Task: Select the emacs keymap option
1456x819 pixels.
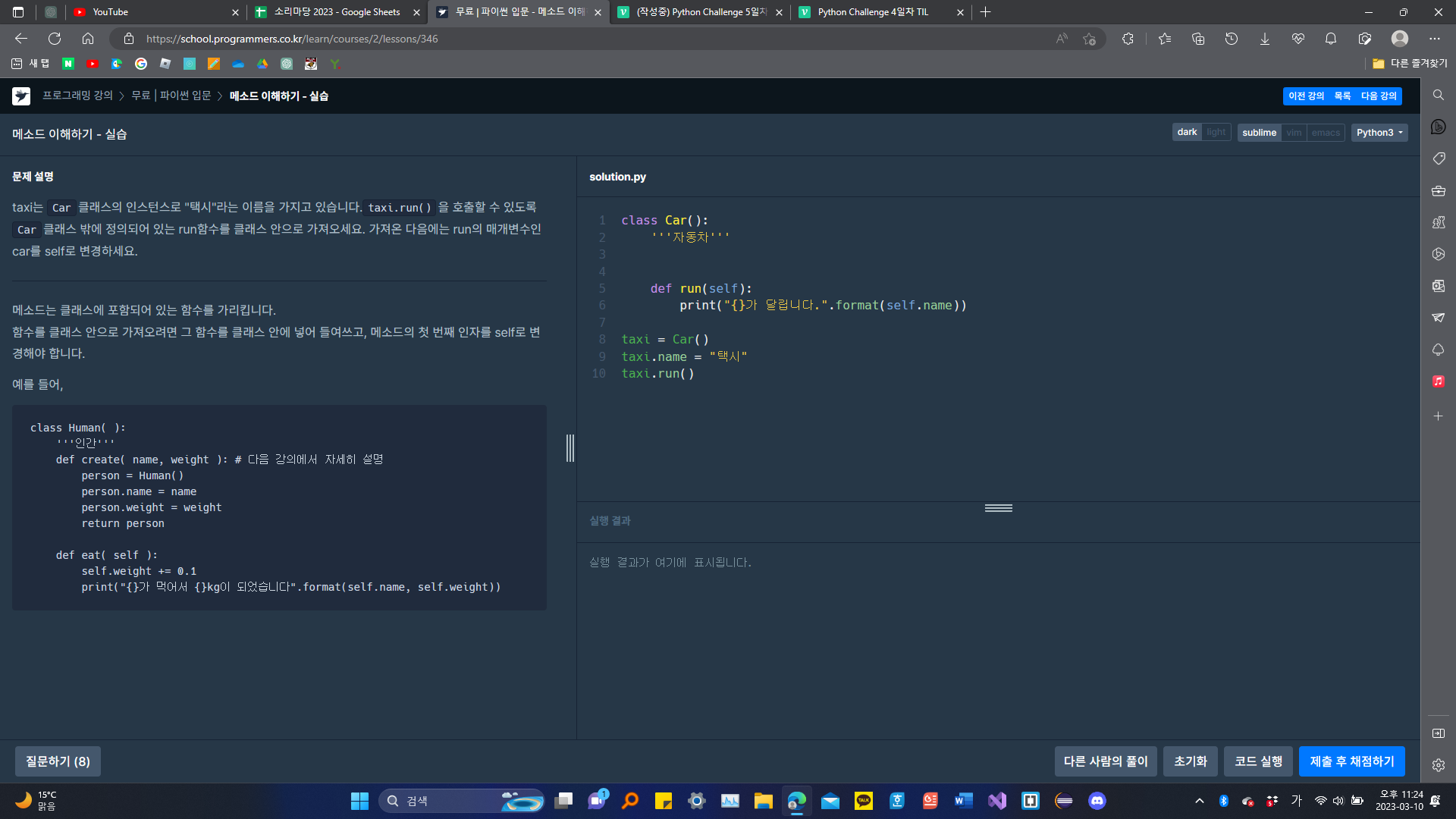Action: point(1326,133)
